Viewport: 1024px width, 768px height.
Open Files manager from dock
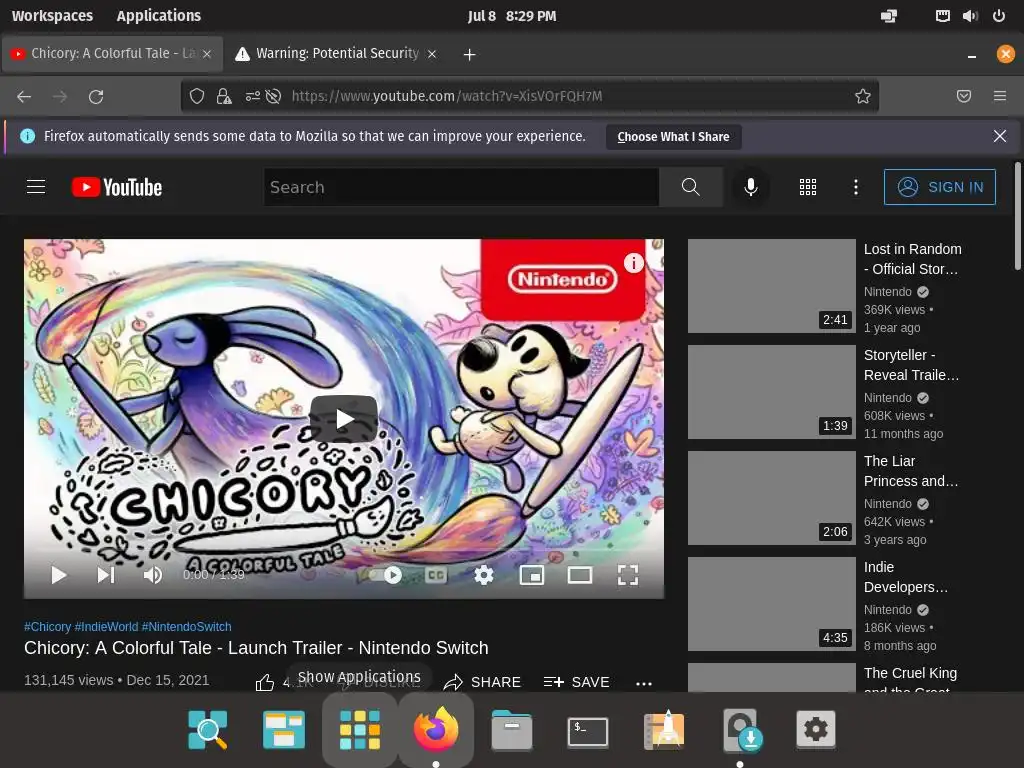point(512,729)
